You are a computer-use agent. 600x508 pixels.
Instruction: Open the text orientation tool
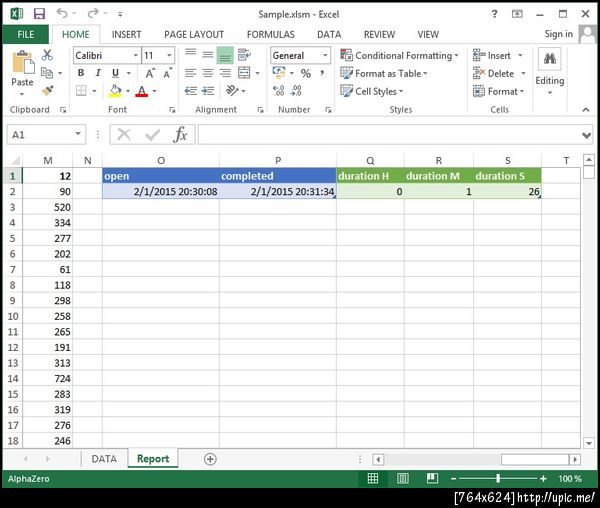[x=232, y=91]
